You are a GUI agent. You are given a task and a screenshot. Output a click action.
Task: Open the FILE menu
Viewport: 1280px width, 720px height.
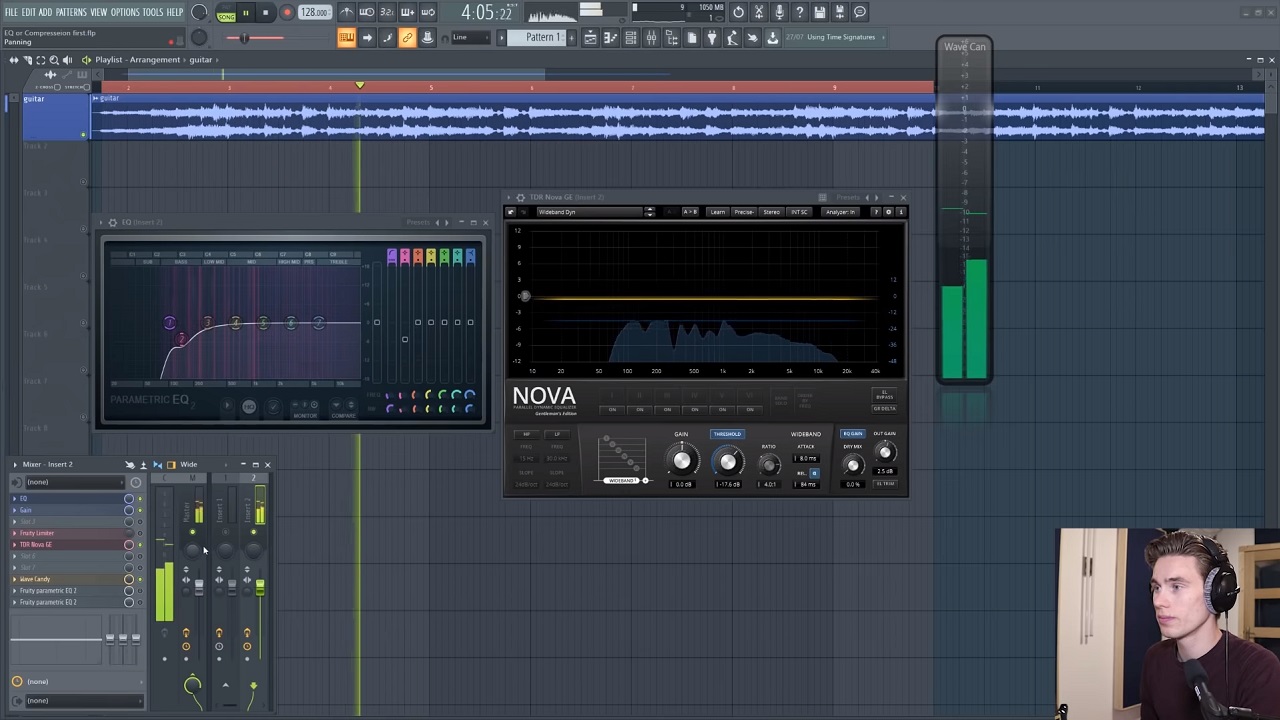[x=11, y=12]
